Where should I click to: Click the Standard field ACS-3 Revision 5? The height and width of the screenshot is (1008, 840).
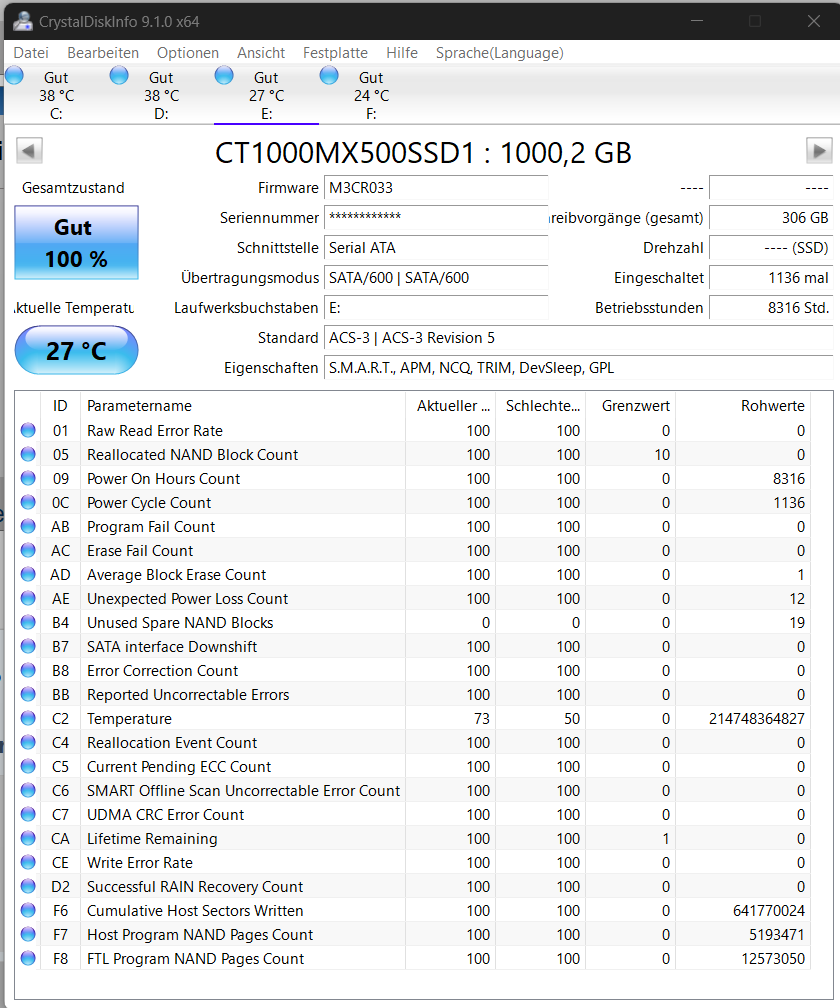(578, 338)
